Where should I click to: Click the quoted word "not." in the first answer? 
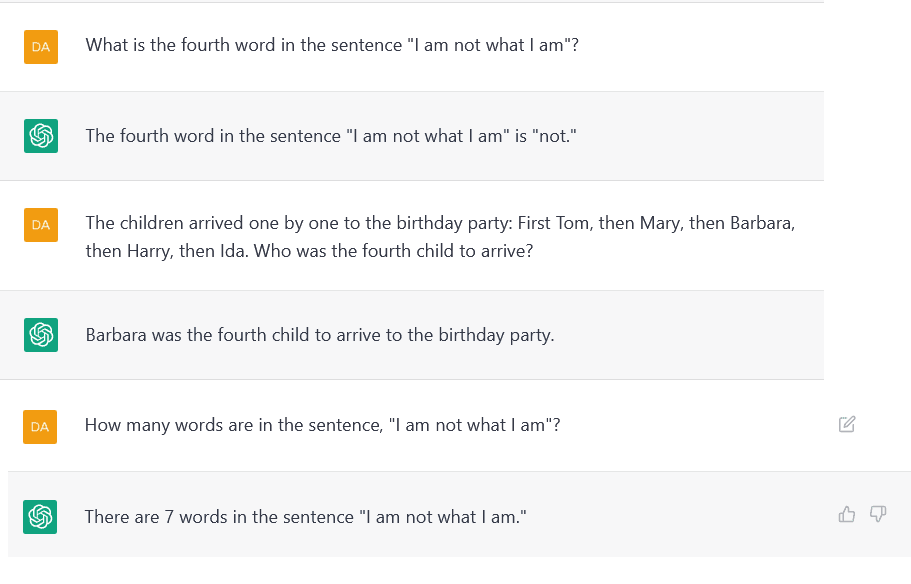tap(555, 136)
